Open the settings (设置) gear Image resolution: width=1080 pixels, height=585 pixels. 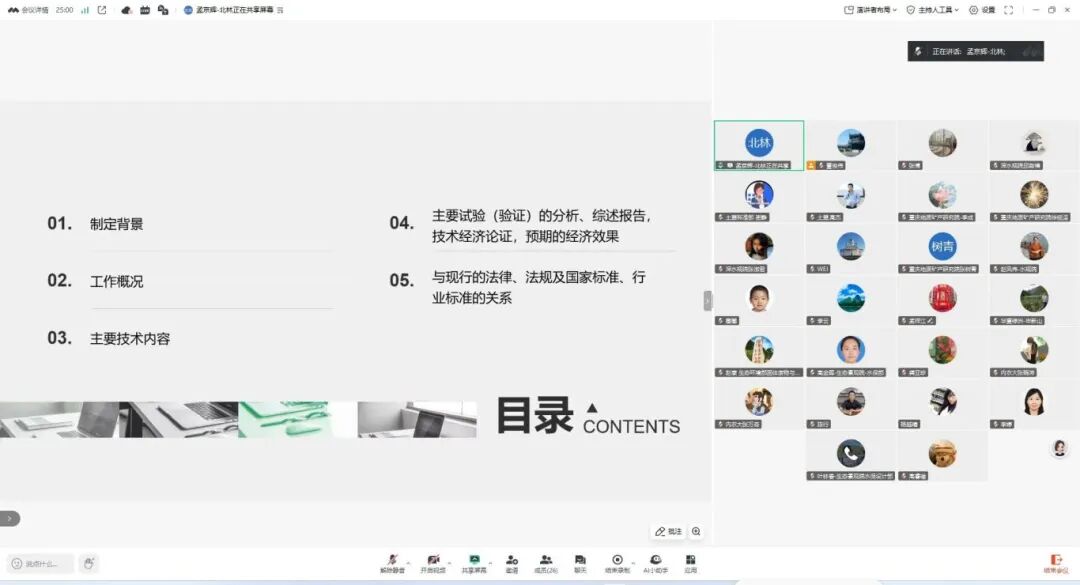coord(982,10)
